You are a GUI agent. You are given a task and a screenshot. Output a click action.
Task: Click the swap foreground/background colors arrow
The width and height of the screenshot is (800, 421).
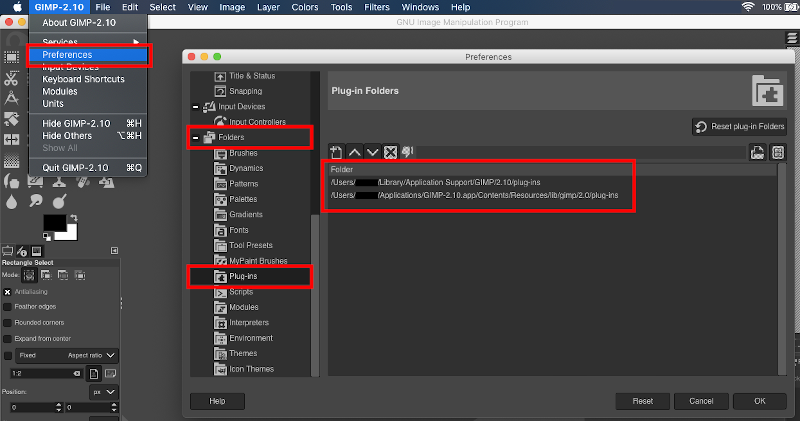[x=74, y=218]
